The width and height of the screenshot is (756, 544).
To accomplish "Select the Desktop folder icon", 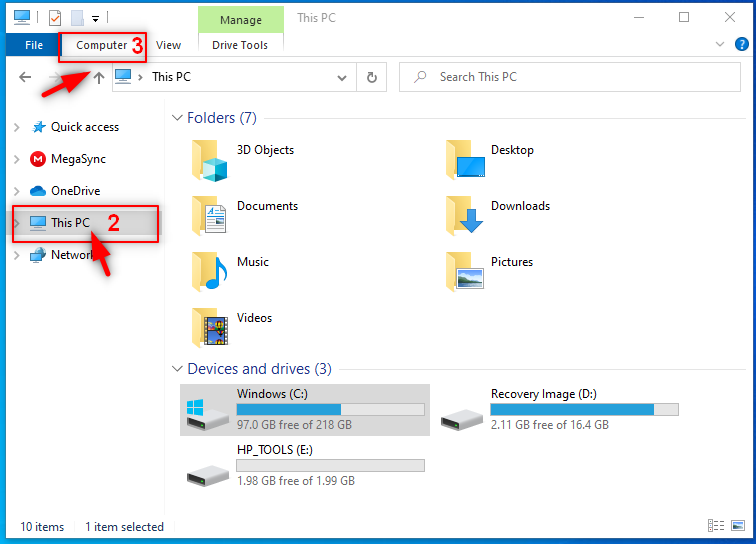I will pyautogui.click(x=465, y=159).
